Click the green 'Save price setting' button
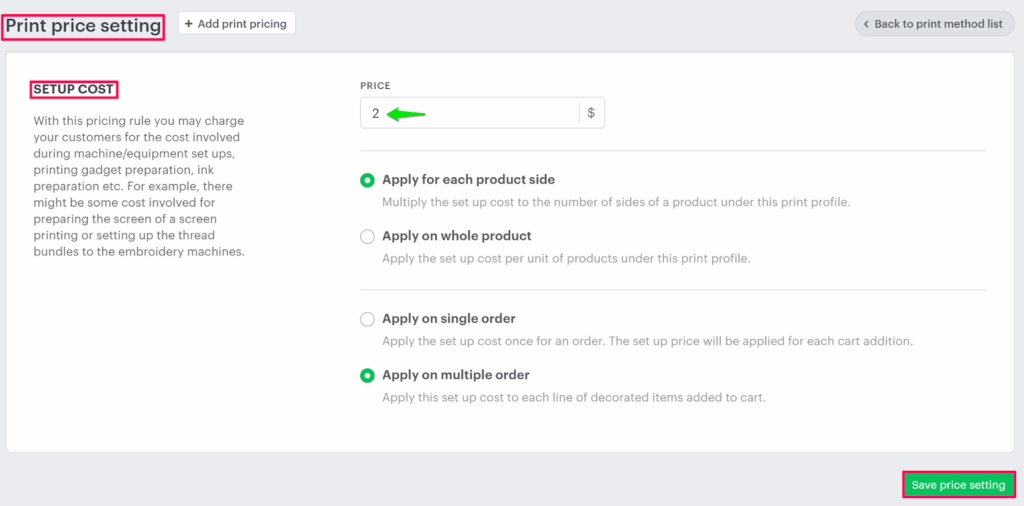Image resolution: width=1024 pixels, height=506 pixels. tap(958, 485)
